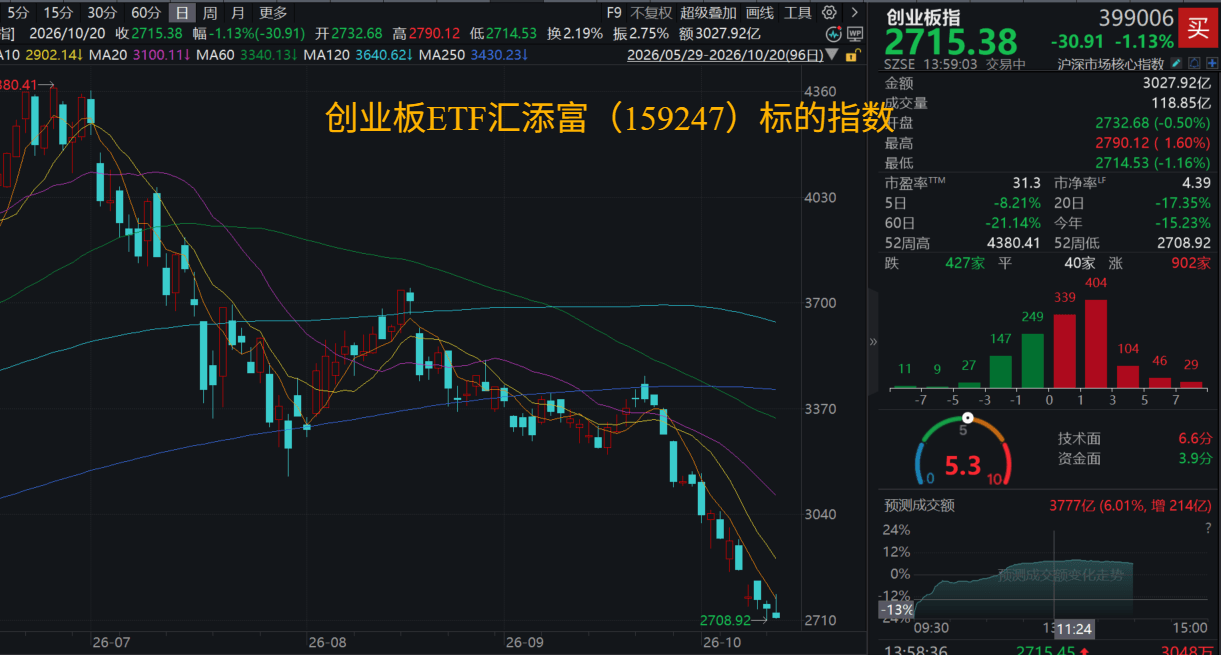This screenshot has width=1221, height=655.
Task: Open F9 deep info button
Action: 614,13
